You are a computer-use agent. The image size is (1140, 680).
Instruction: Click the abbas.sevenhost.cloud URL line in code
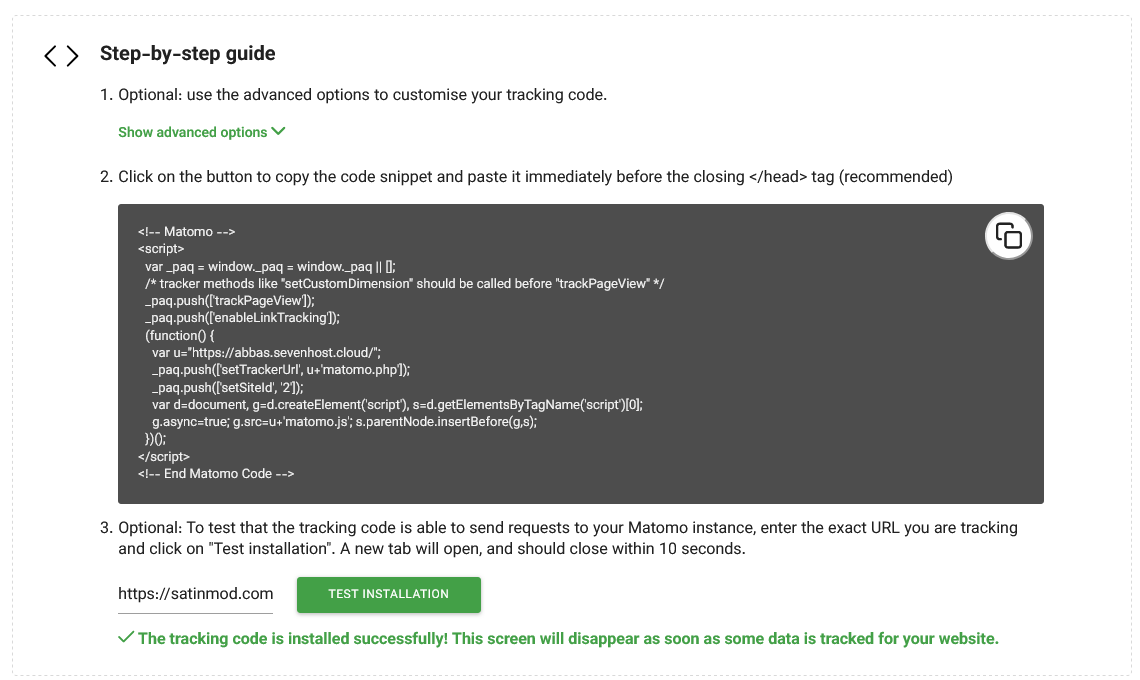click(x=266, y=353)
